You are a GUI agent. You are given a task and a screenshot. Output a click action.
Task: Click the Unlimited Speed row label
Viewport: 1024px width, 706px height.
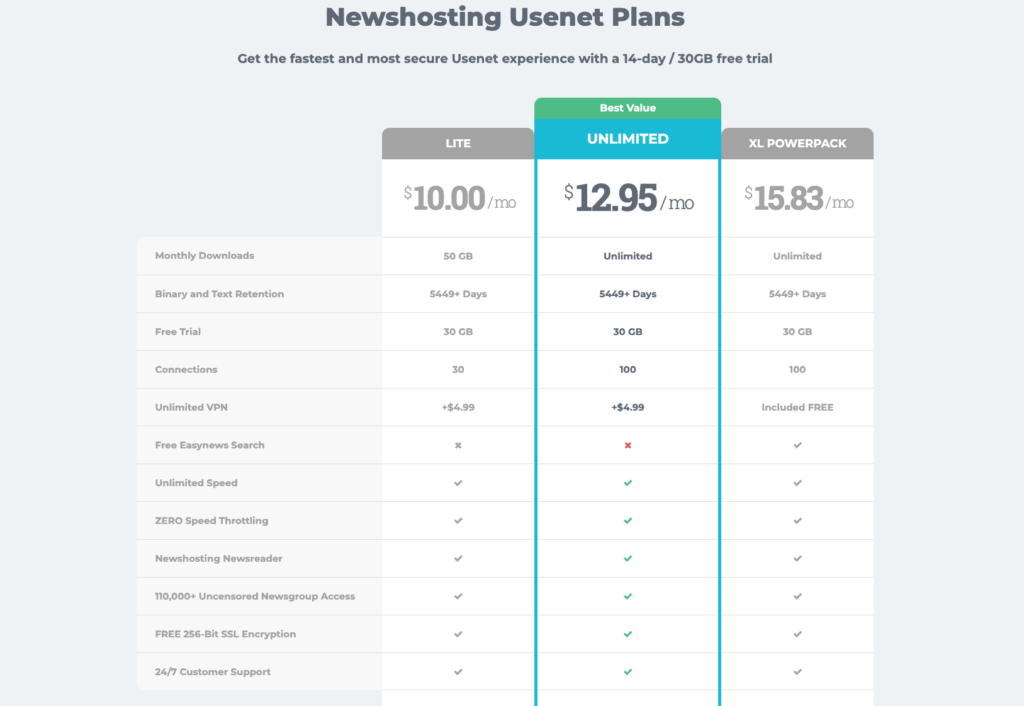pos(196,483)
